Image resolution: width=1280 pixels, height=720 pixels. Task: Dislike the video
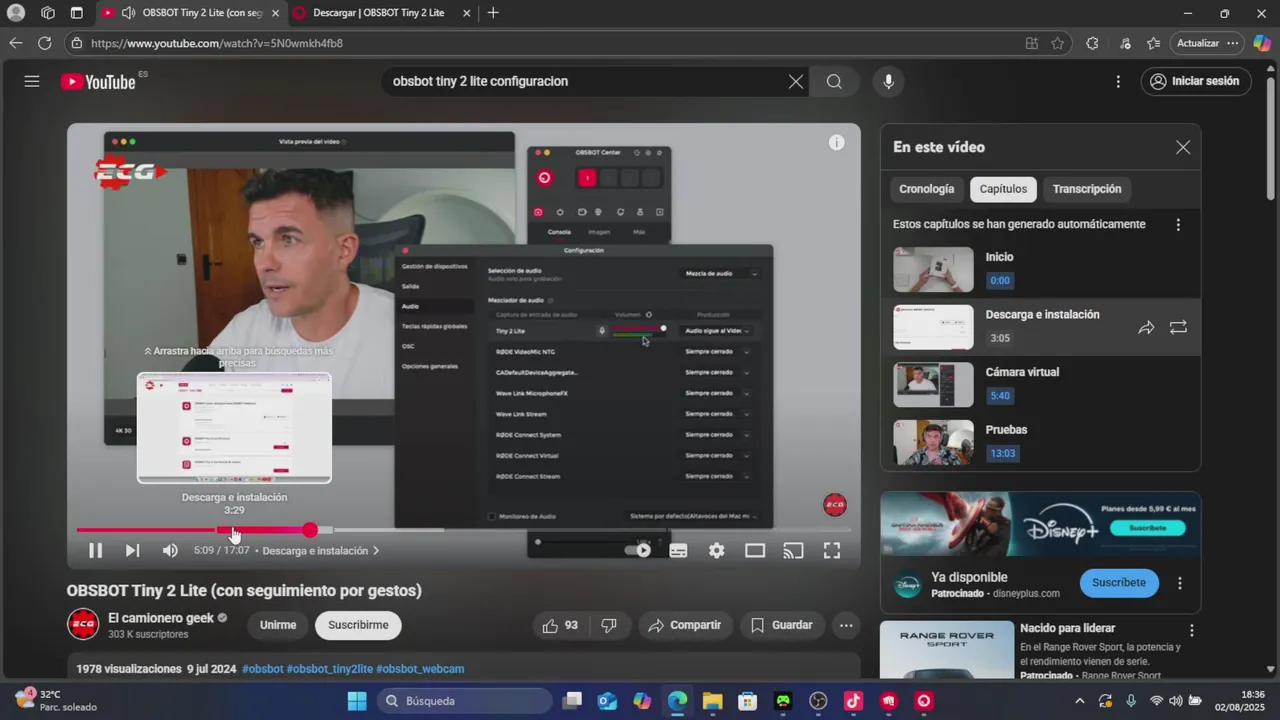(609, 625)
